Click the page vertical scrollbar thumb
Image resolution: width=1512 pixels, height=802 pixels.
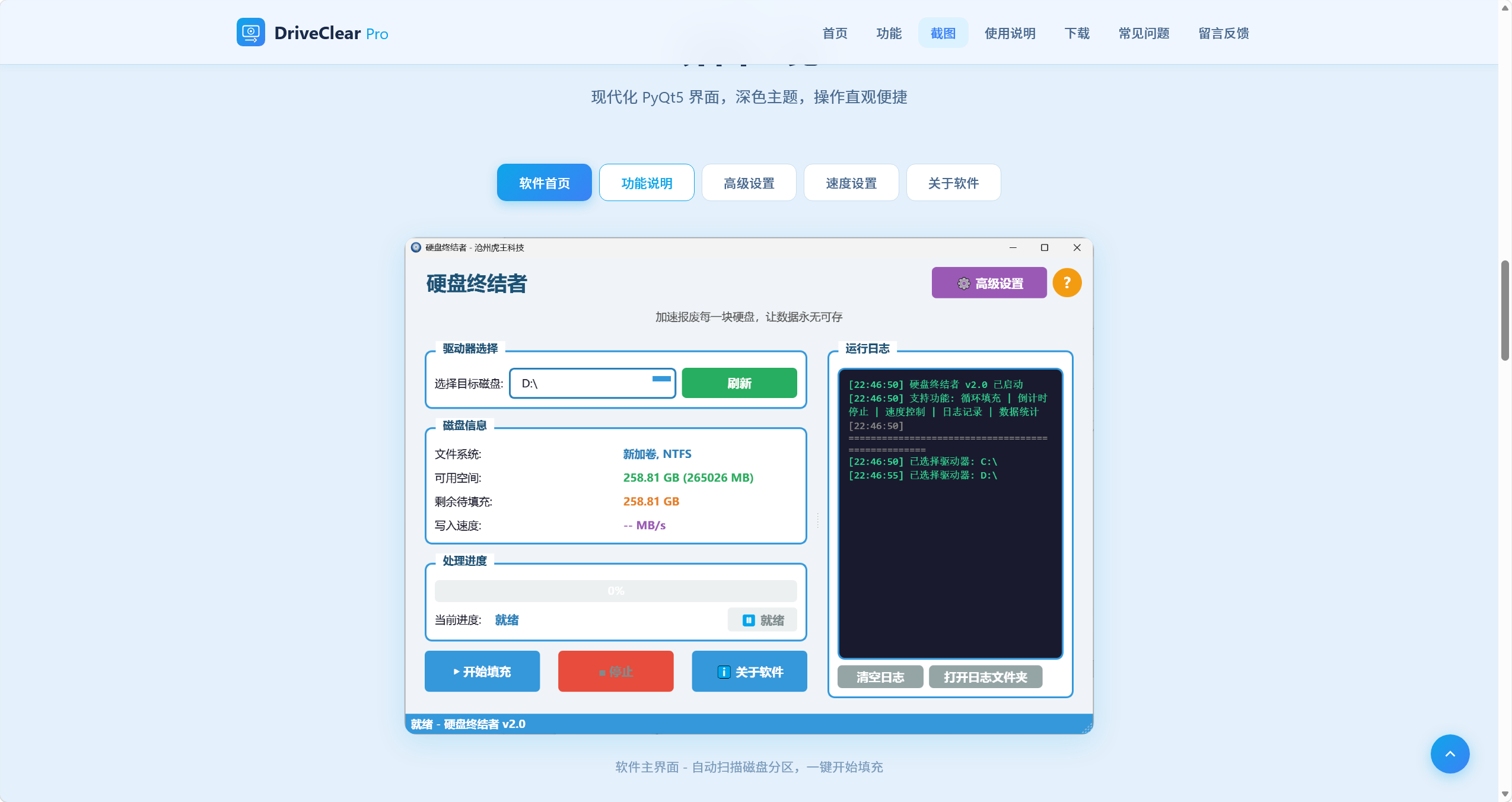[x=1505, y=310]
